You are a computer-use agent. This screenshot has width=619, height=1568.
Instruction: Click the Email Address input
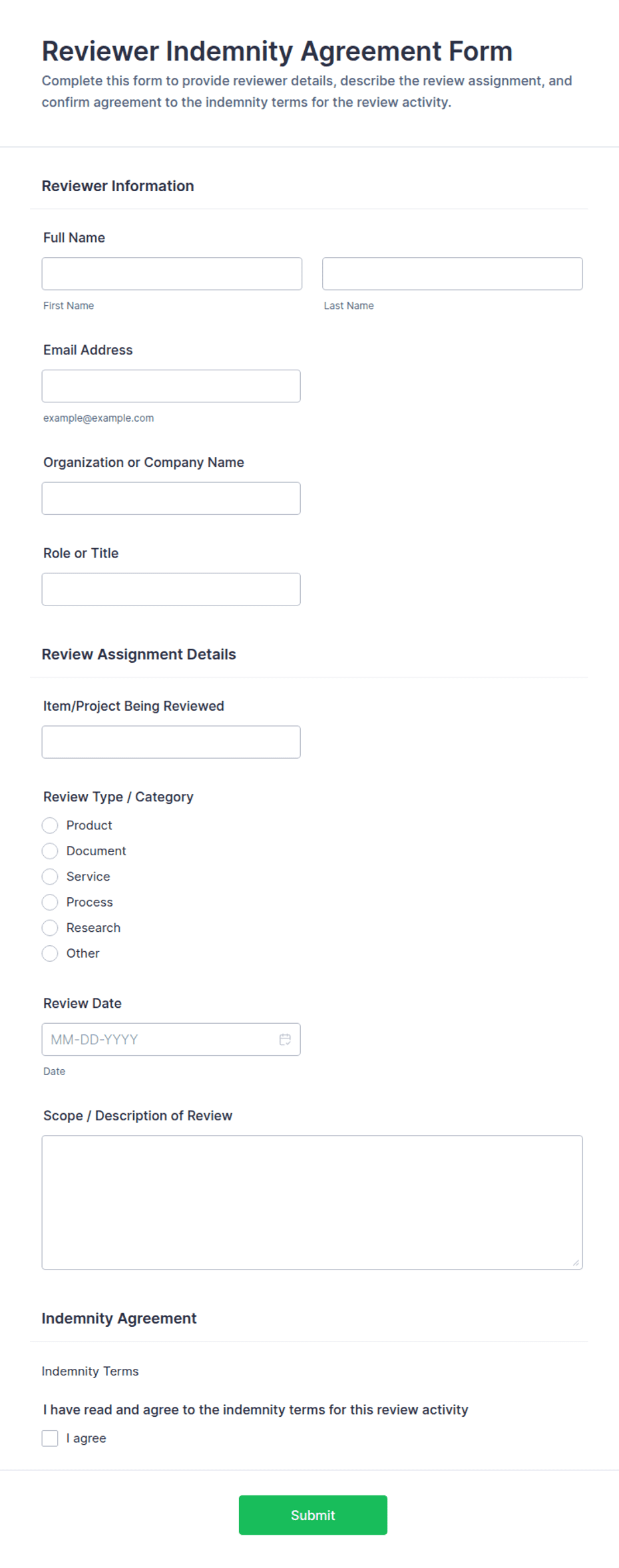171,386
